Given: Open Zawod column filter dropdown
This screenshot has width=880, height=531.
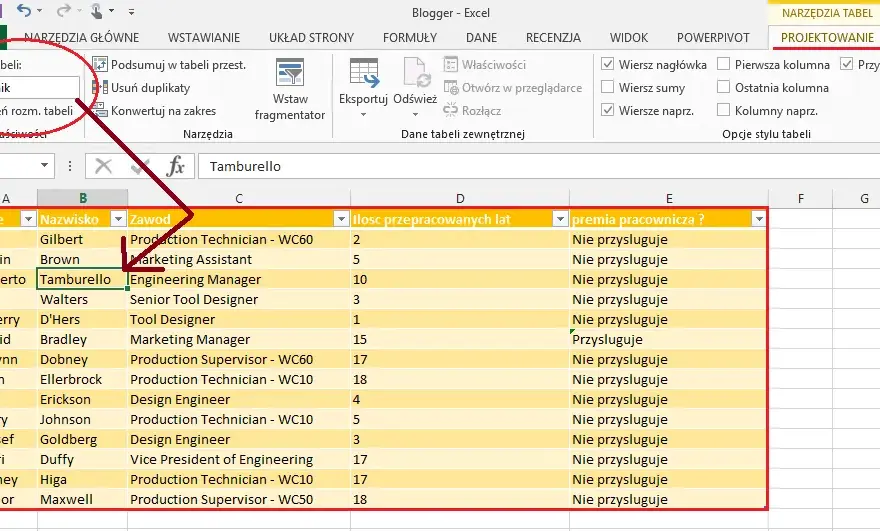Looking at the screenshot, I should [341, 219].
